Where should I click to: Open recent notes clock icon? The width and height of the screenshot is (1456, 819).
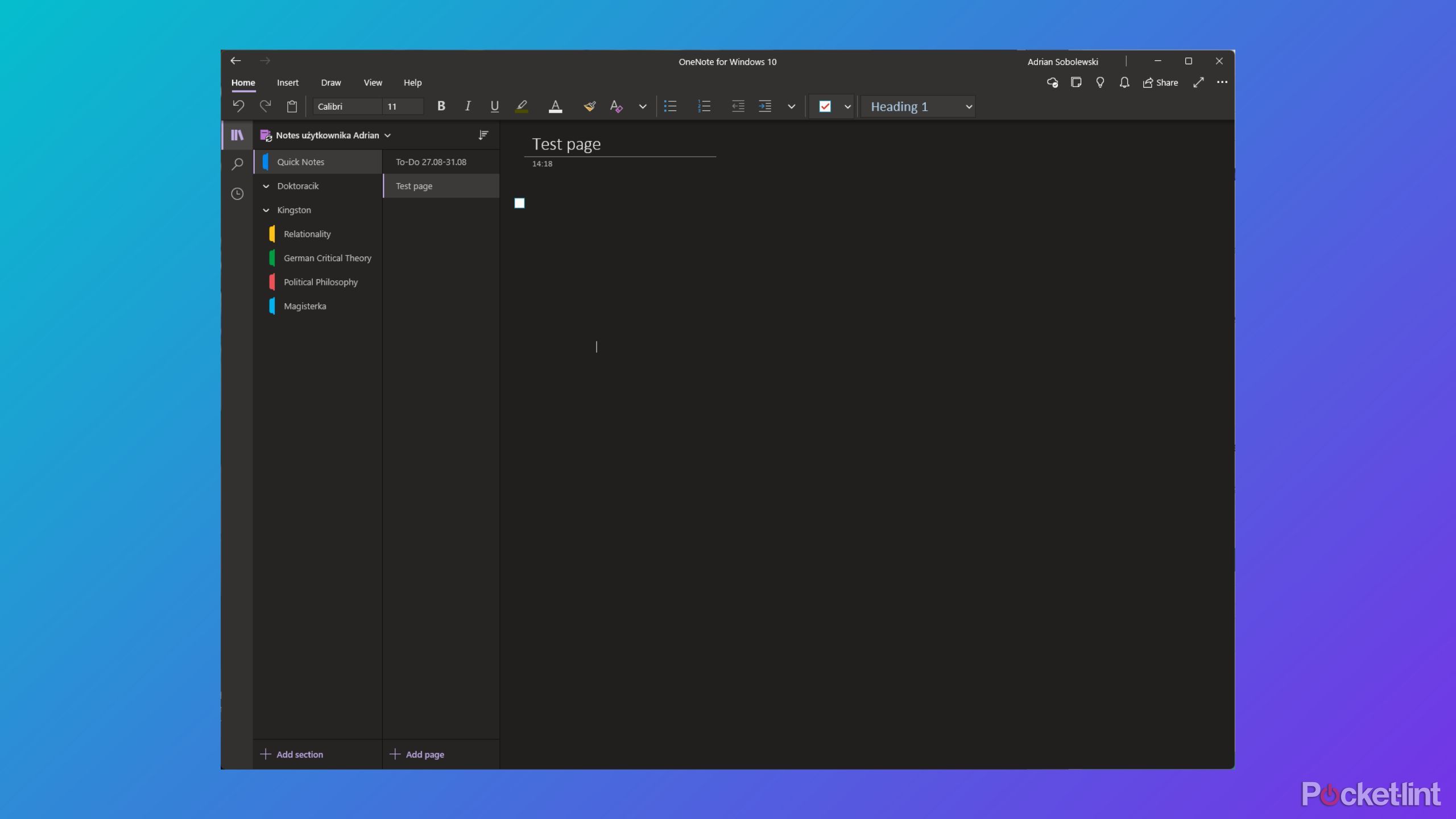[x=237, y=194]
